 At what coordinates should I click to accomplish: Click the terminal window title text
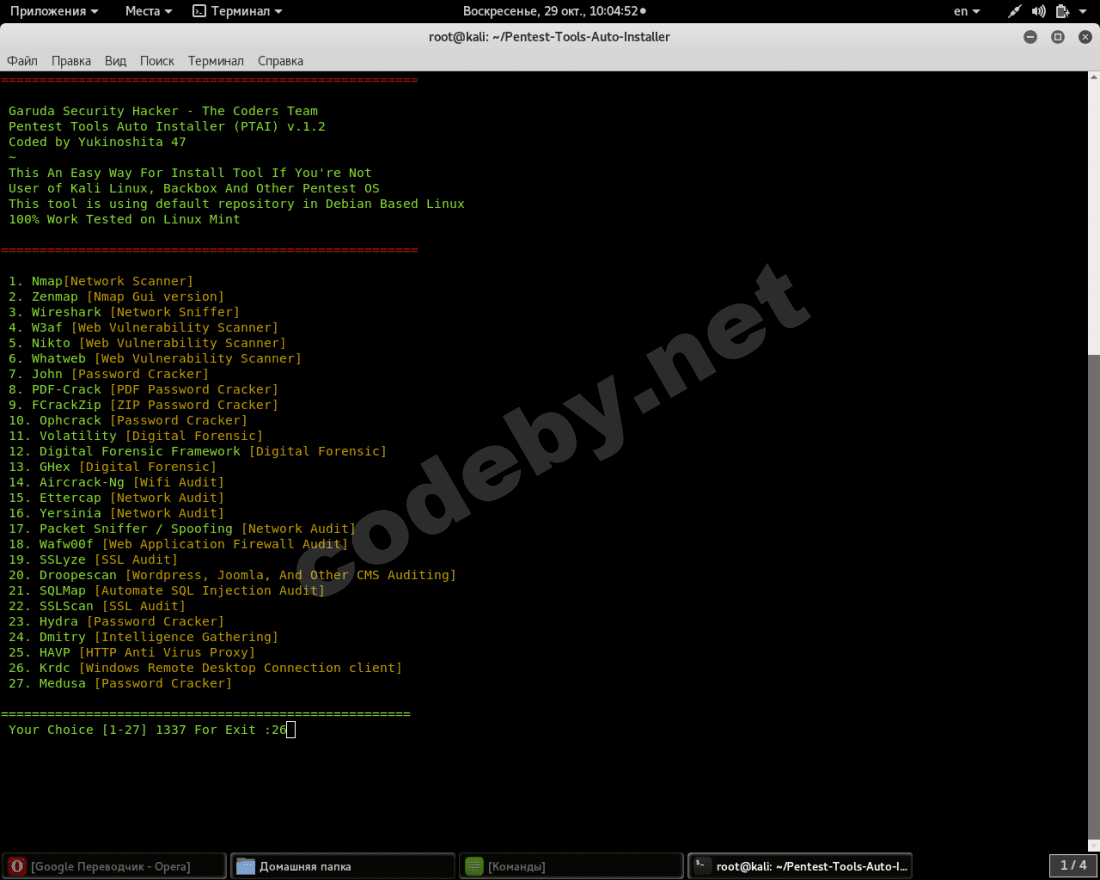tap(549, 36)
